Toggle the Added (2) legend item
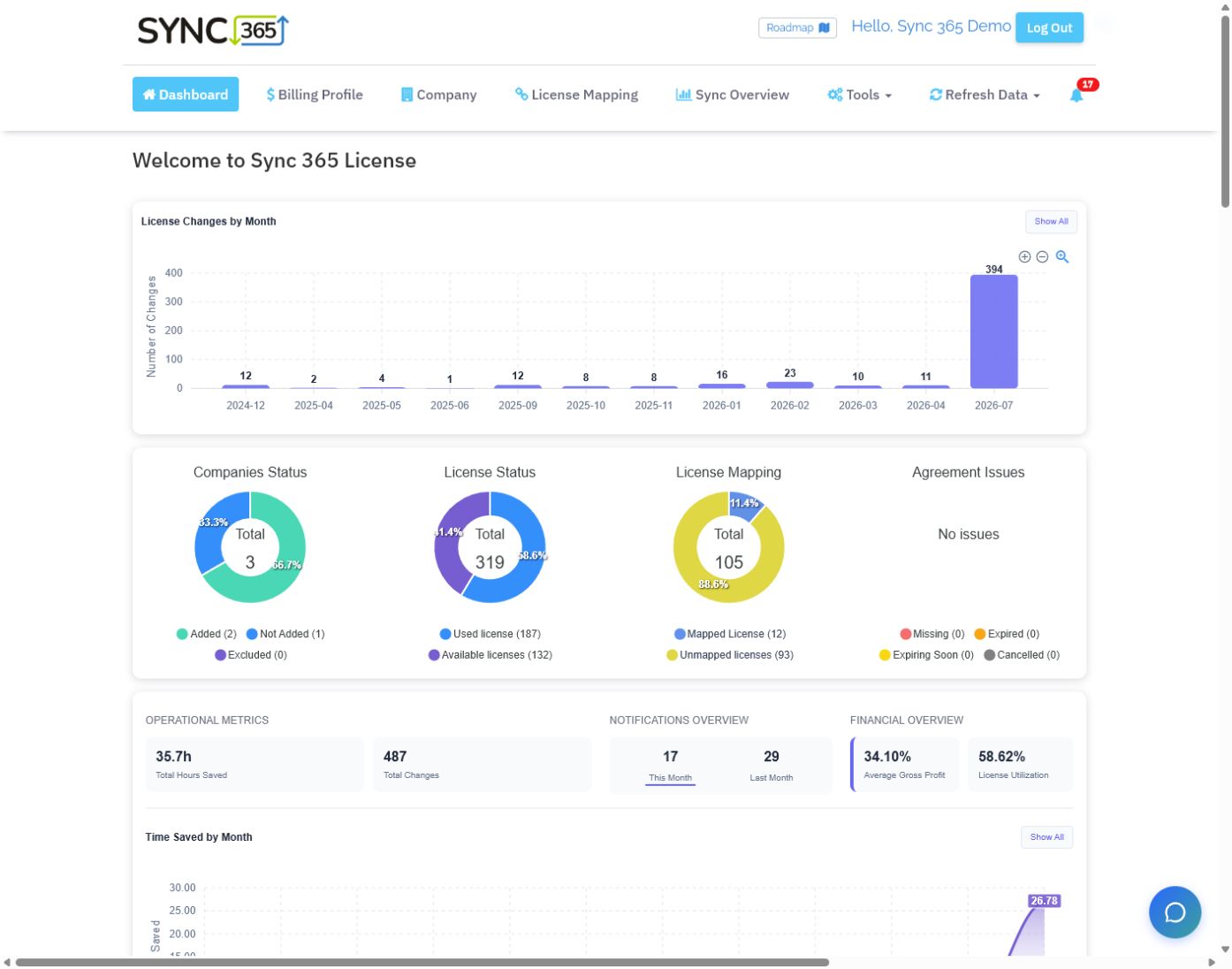Screen dimensions: 1232x969 click(207, 634)
